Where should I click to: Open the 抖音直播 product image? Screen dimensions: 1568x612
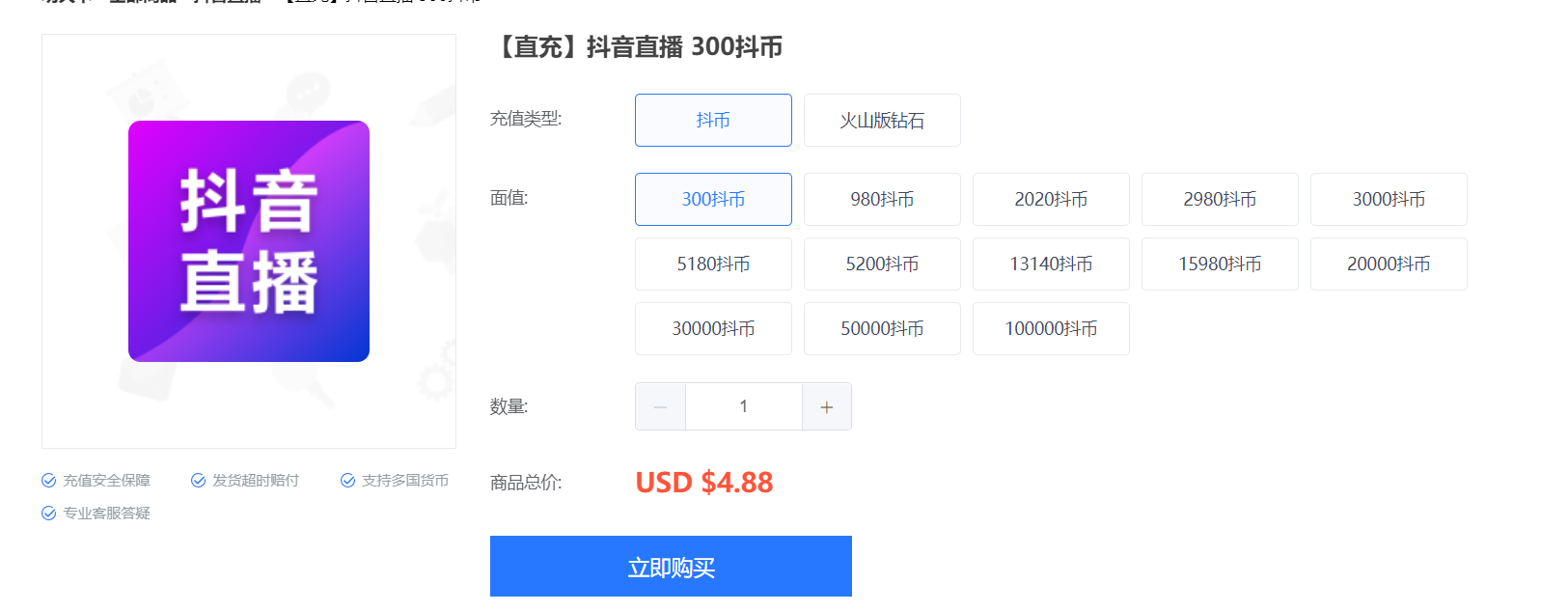(249, 241)
